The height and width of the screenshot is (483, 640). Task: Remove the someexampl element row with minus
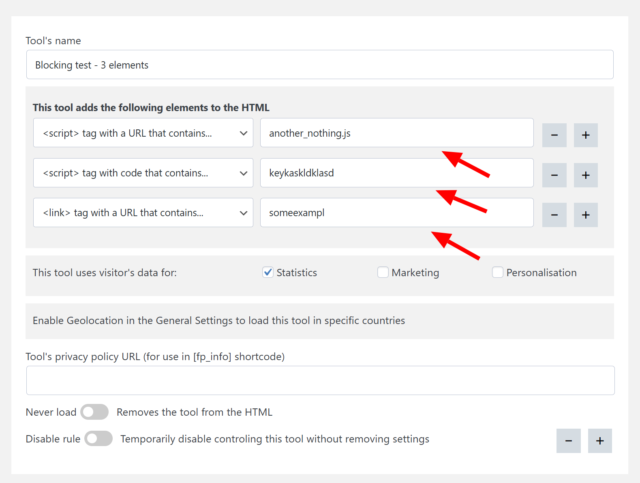pos(554,215)
